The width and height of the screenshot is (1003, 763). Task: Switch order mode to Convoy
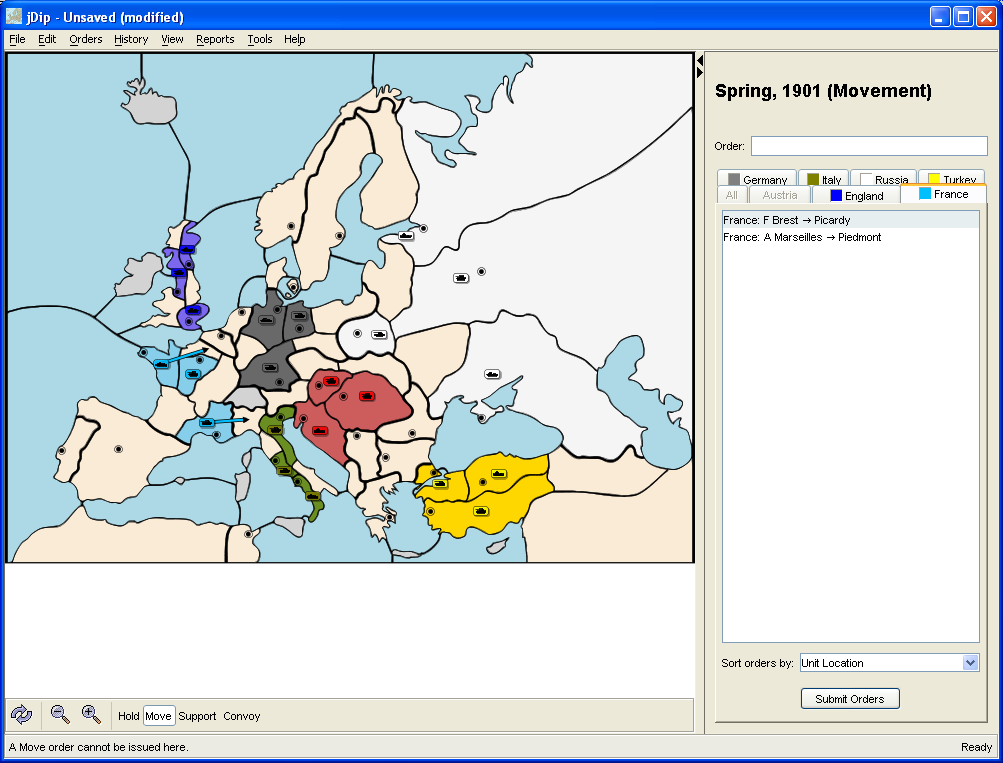[242, 716]
